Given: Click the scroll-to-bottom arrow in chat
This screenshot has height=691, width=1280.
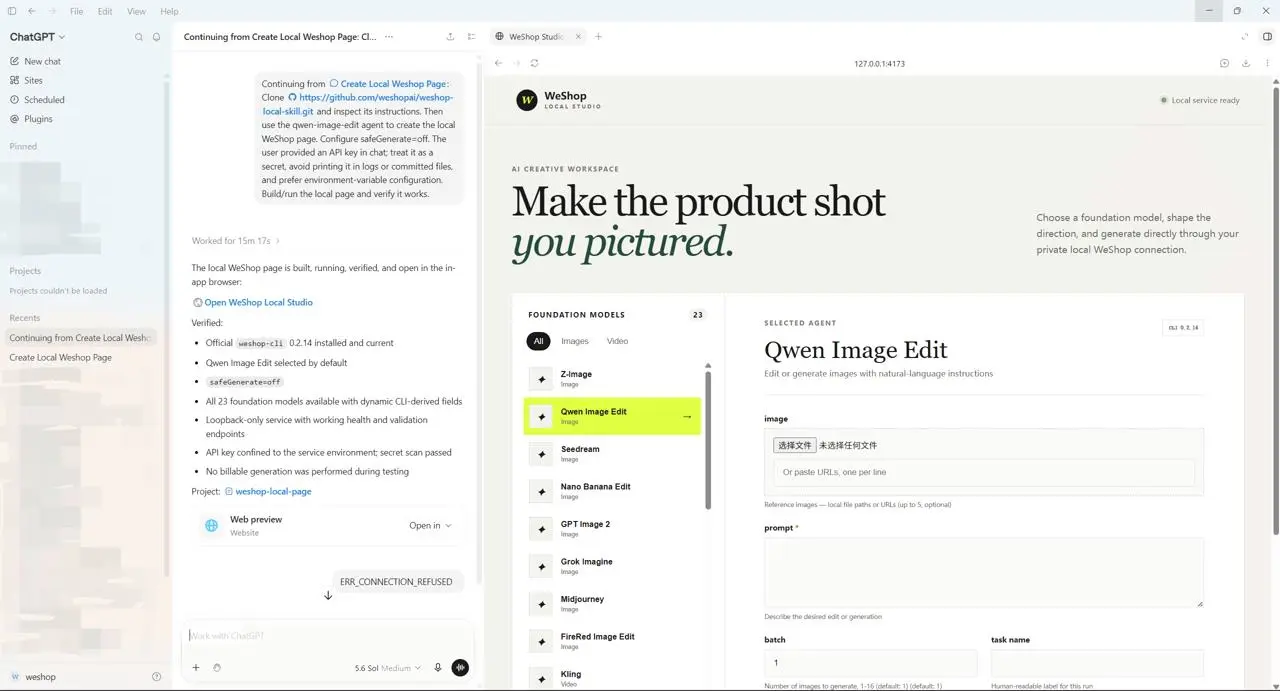Looking at the screenshot, I should 327,596.
